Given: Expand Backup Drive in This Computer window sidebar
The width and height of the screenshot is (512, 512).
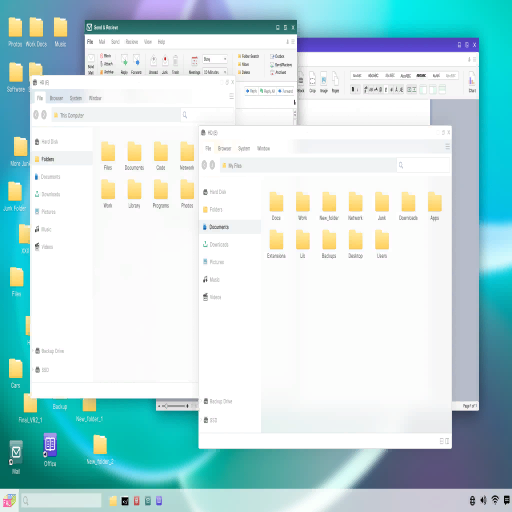Looking at the screenshot, I should 33,351.
